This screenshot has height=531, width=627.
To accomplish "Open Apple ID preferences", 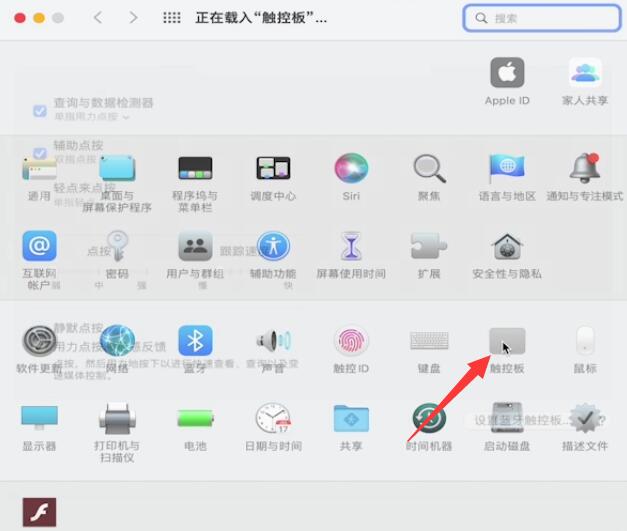I will pyautogui.click(x=507, y=72).
